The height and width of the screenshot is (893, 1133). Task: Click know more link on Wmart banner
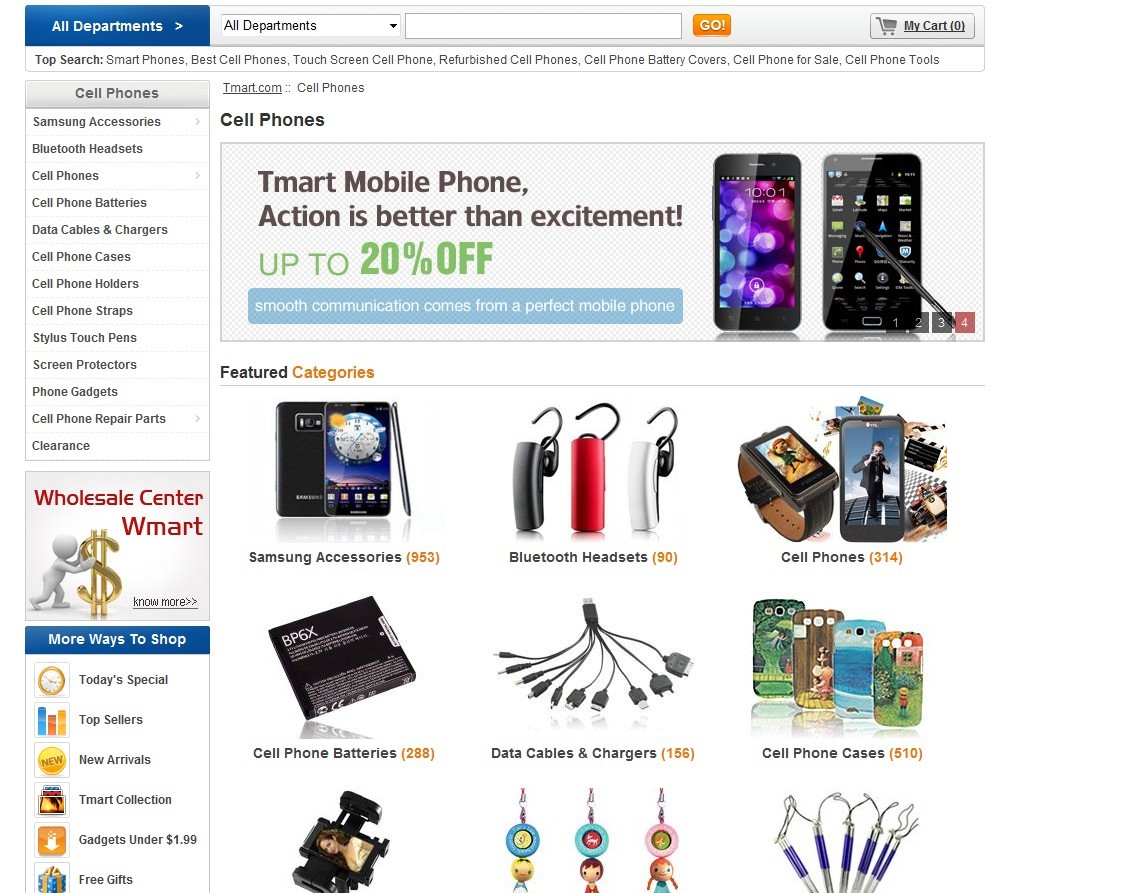click(x=165, y=602)
